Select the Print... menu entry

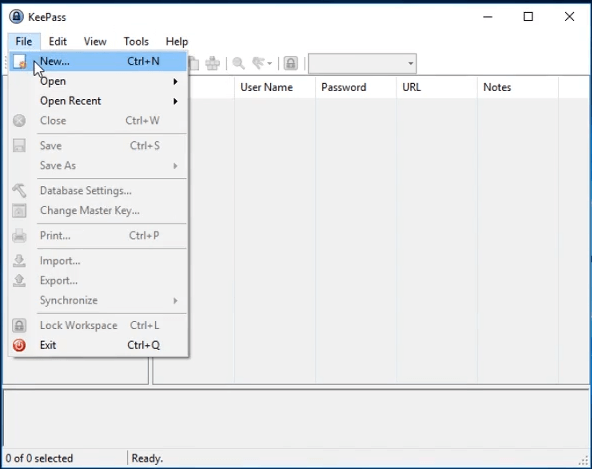98,236
